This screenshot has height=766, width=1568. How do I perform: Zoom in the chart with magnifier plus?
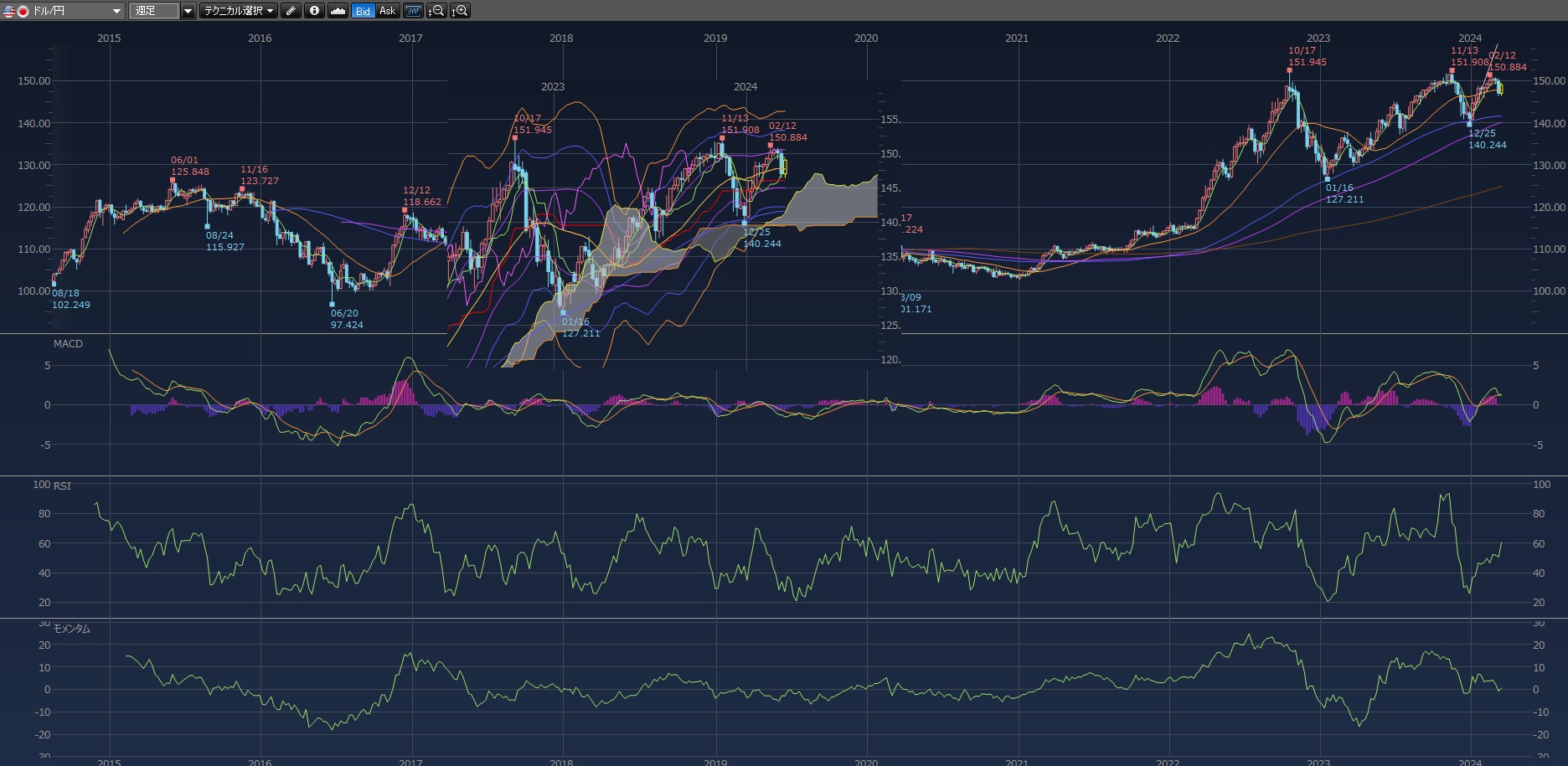(460, 11)
